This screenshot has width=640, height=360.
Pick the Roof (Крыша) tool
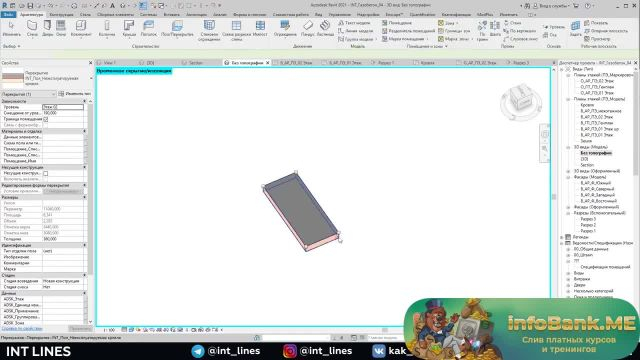[x=129, y=28]
